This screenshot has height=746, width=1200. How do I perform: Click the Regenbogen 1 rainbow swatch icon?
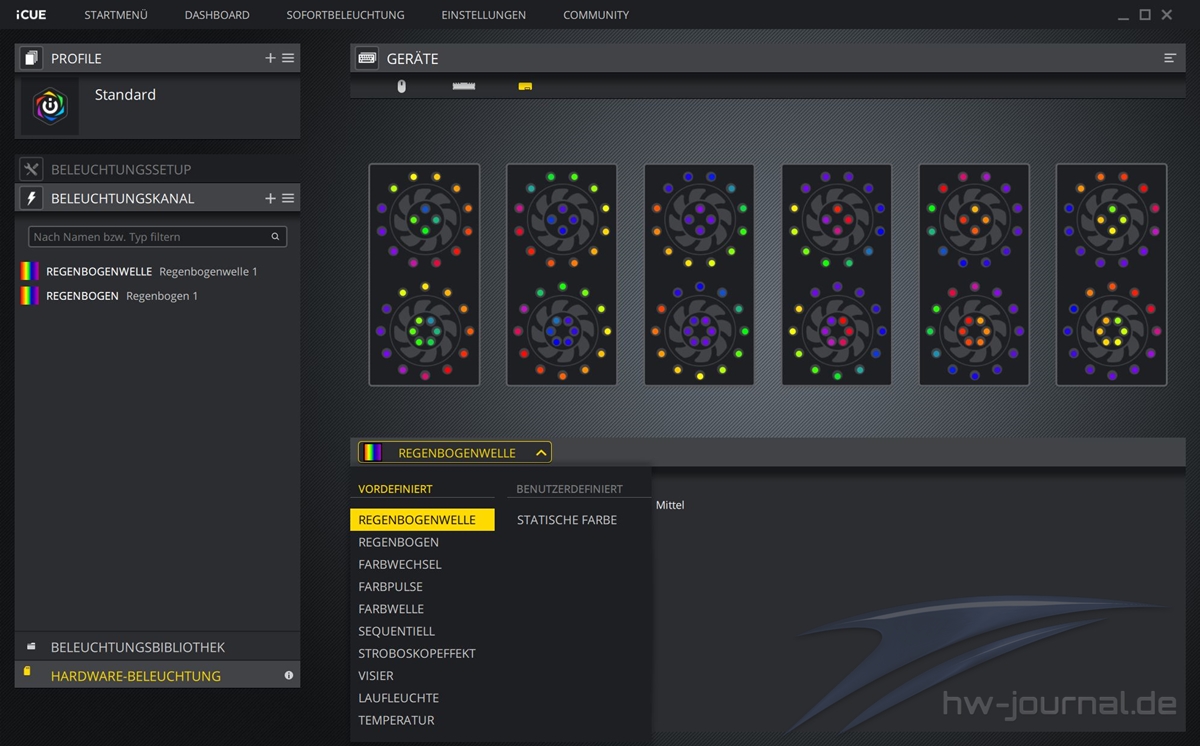pos(30,296)
